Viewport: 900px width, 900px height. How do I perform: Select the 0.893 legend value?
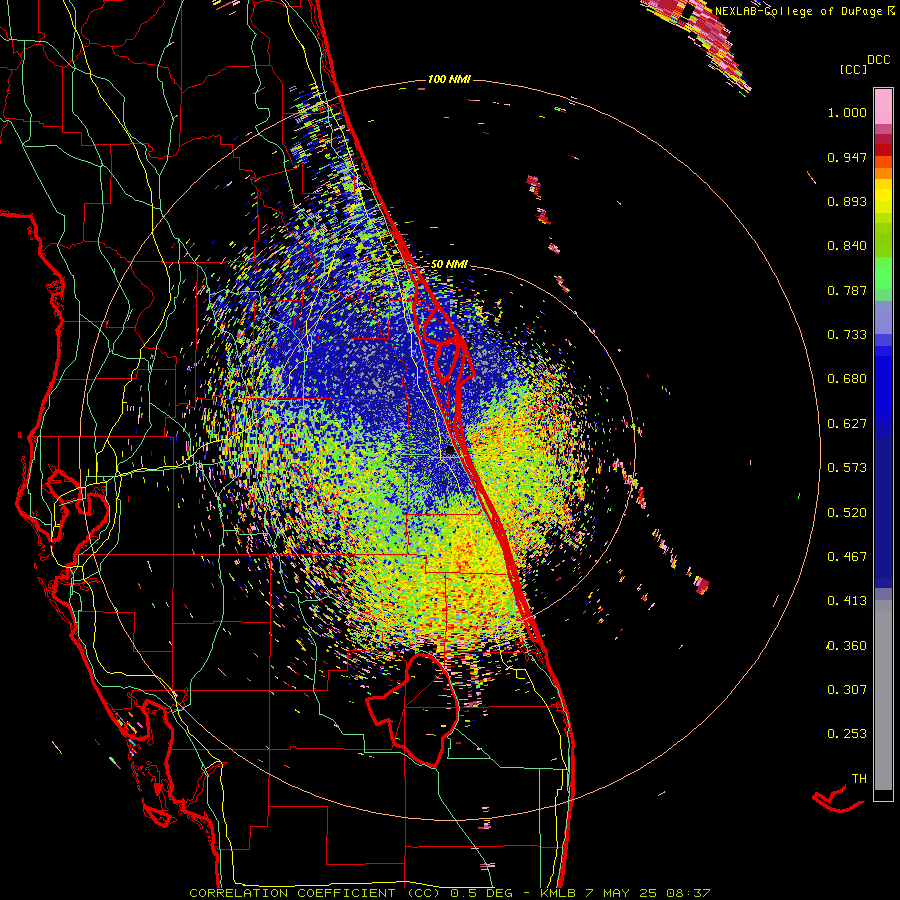tap(847, 201)
